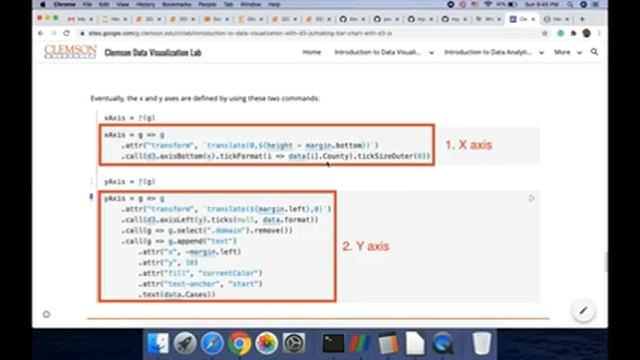Open Photos from the dock
This screenshot has width=640, height=360.
click(x=266, y=343)
